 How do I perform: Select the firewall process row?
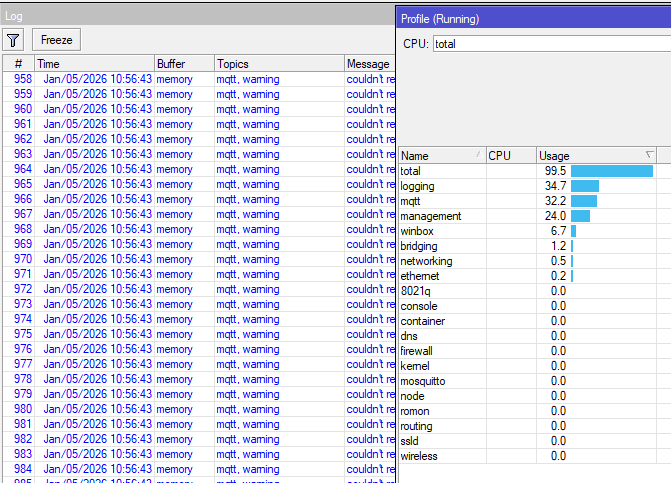pos(535,351)
